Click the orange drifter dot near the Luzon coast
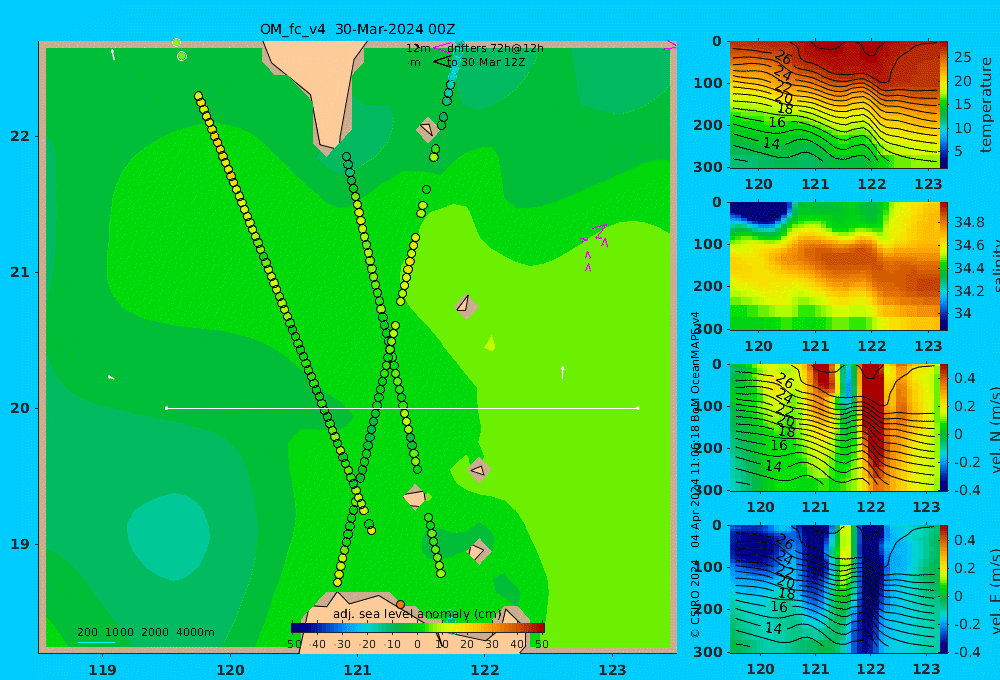The image size is (1000, 680). [x=401, y=604]
